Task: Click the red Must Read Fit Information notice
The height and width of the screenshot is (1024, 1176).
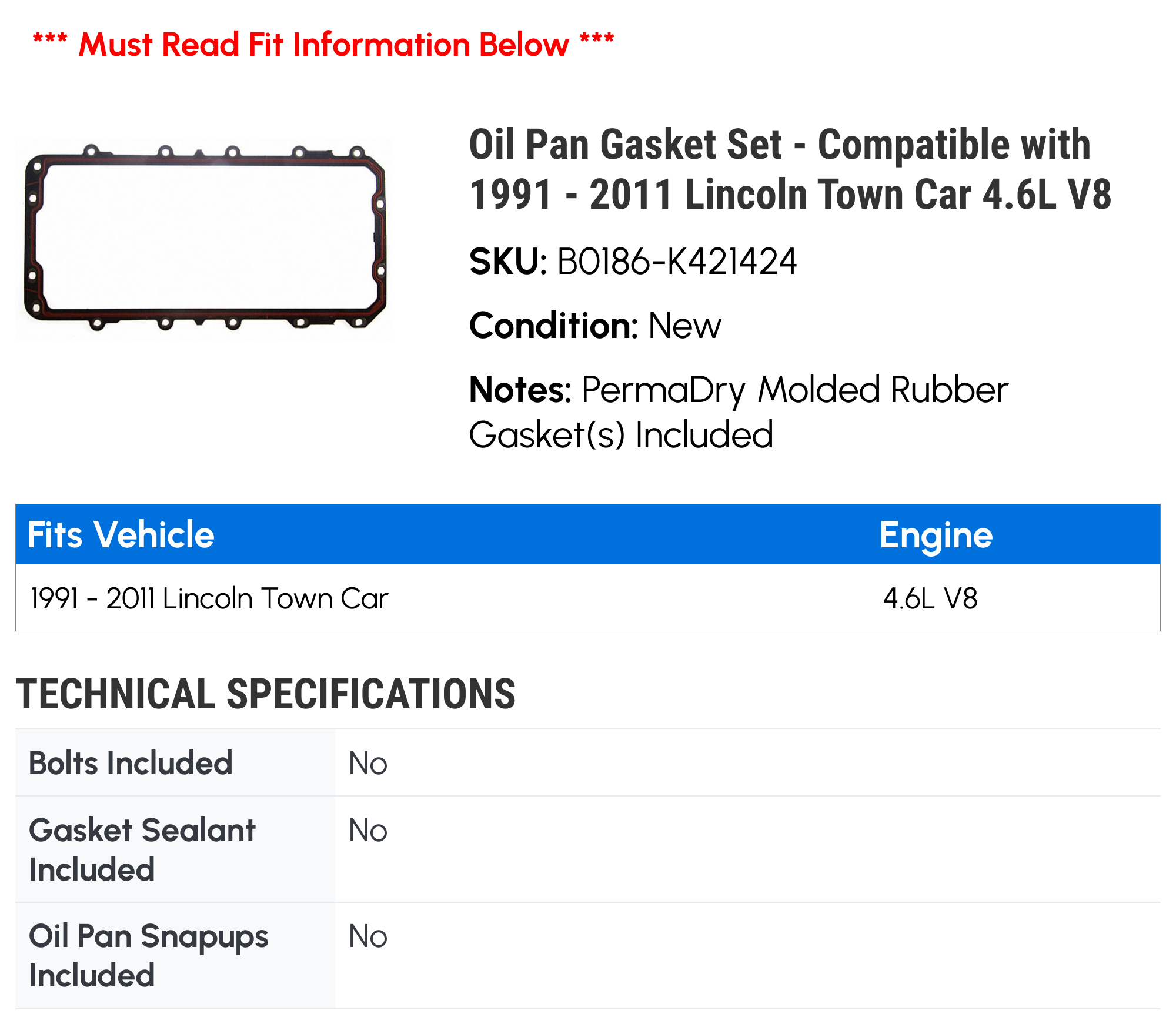Action: tap(323, 44)
